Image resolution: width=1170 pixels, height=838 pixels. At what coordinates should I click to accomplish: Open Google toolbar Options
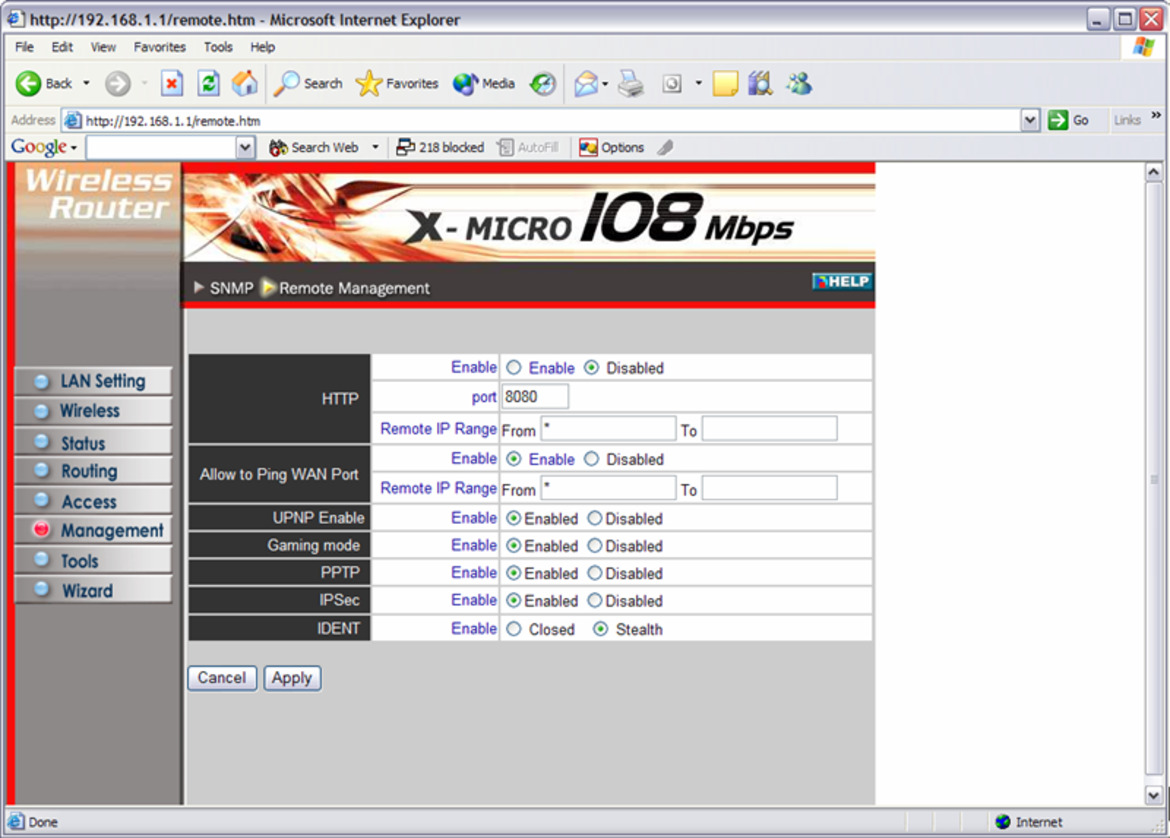tap(612, 148)
